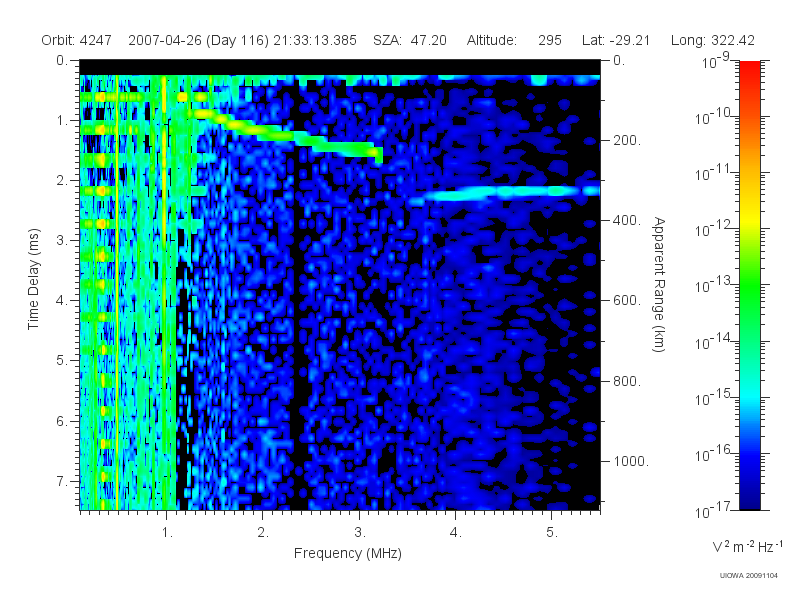Click the color bar label 10^-9
This screenshot has width=800, height=600.
(716, 61)
